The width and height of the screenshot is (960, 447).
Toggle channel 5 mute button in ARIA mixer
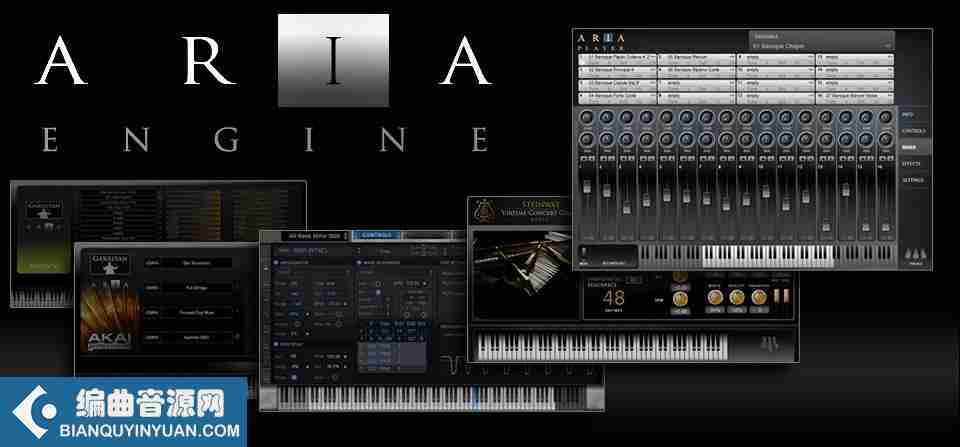click(663, 158)
